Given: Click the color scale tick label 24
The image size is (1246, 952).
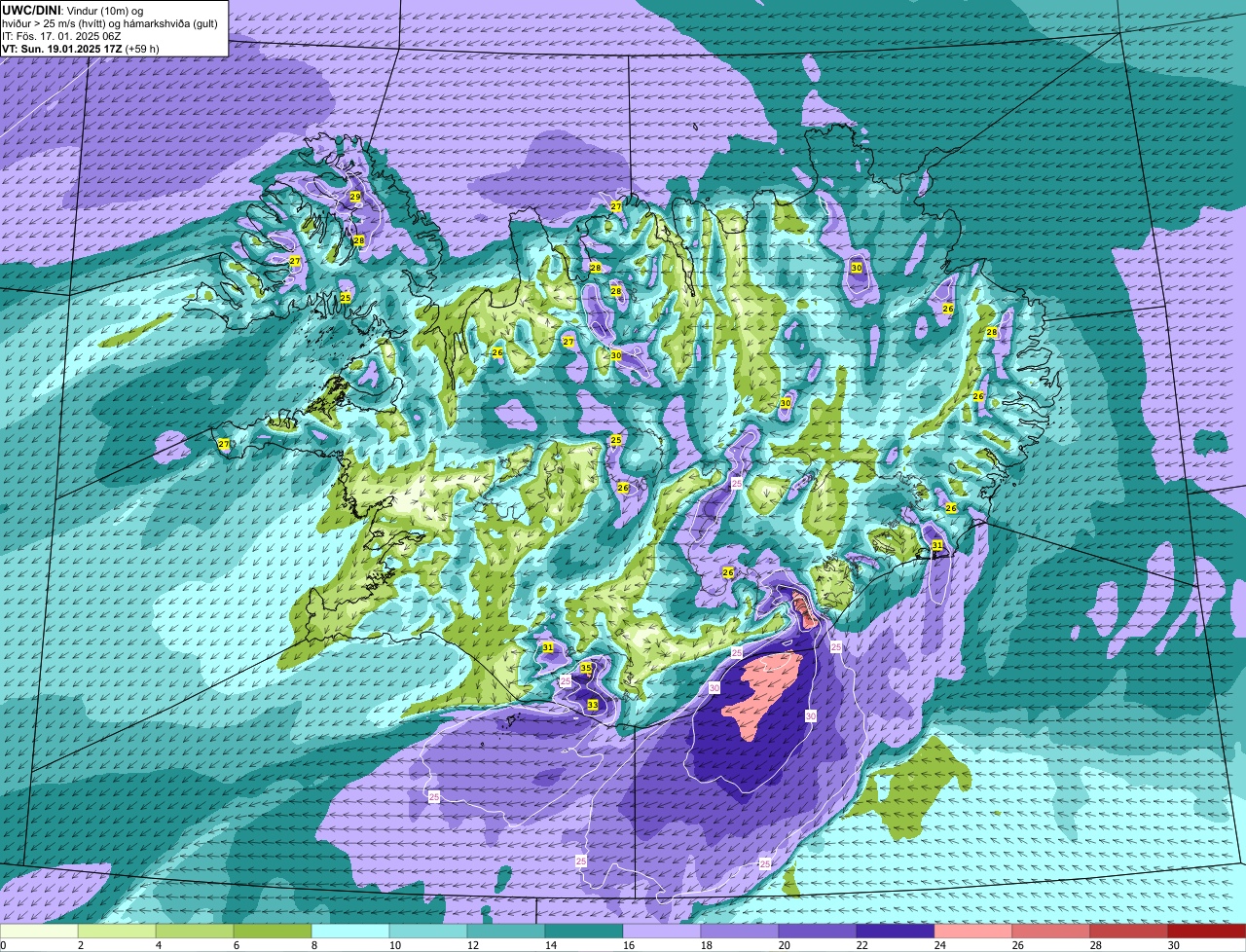Looking at the screenshot, I should coord(939,945).
